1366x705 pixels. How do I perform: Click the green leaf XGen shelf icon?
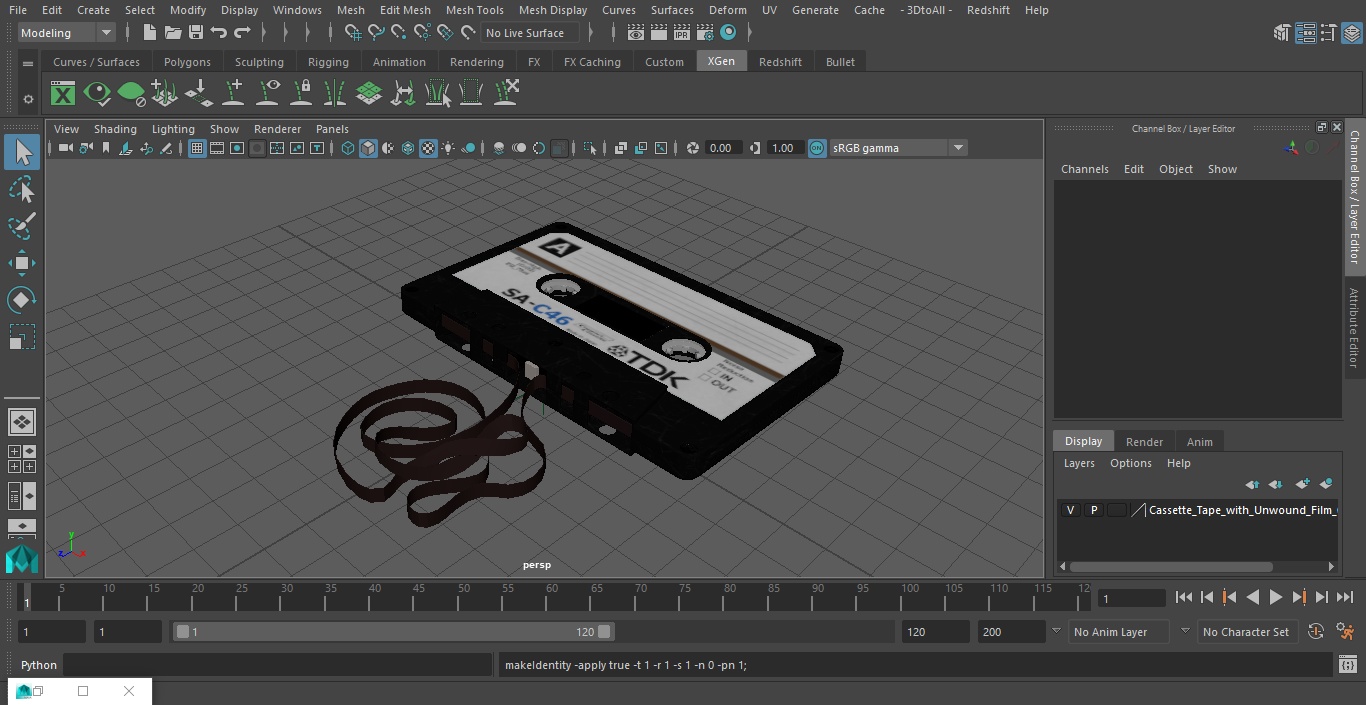(x=131, y=94)
